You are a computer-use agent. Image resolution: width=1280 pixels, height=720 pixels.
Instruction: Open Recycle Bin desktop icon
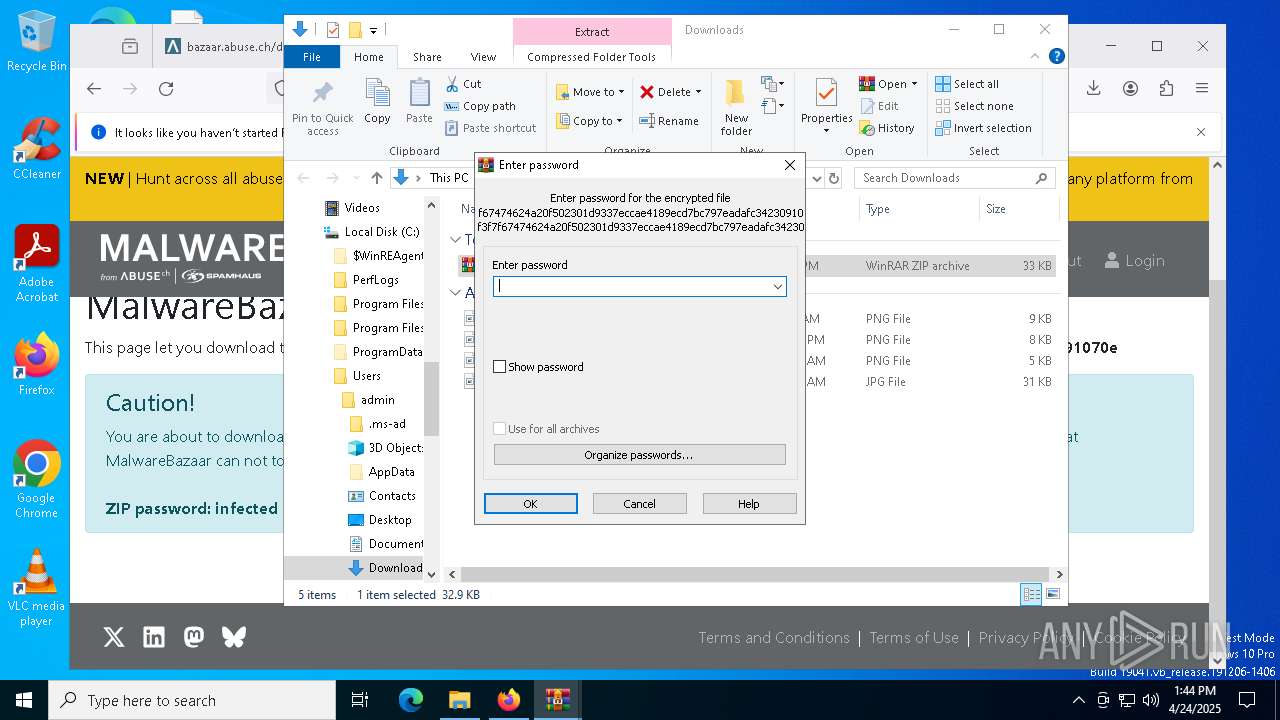click(36, 41)
